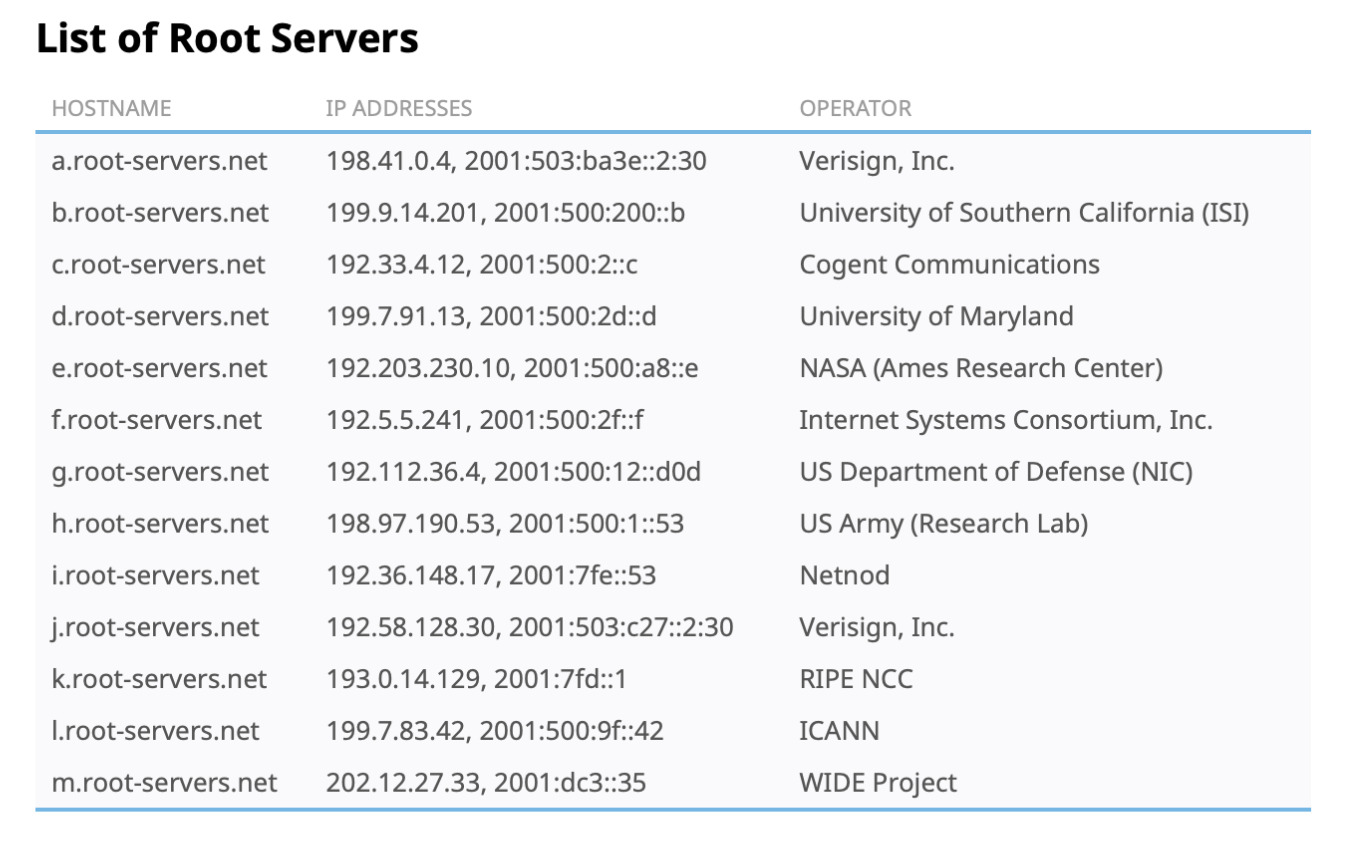Click US Department of Defense (NIC)
Image resolution: width=1348 pixels, height=848 pixels.
coord(996,472)
